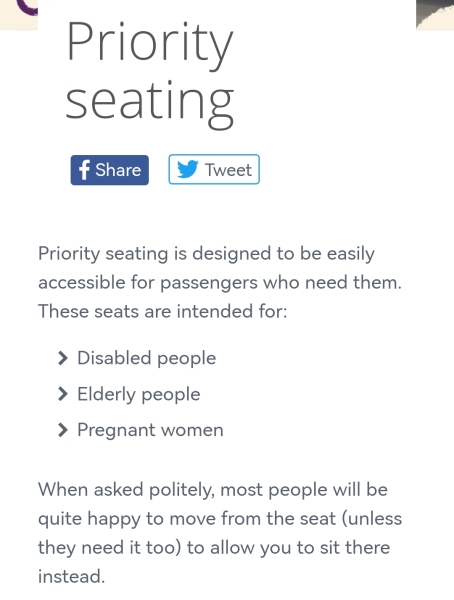
Task: Click the chevron beside Elderly people
Action: [x=62, y=394]
